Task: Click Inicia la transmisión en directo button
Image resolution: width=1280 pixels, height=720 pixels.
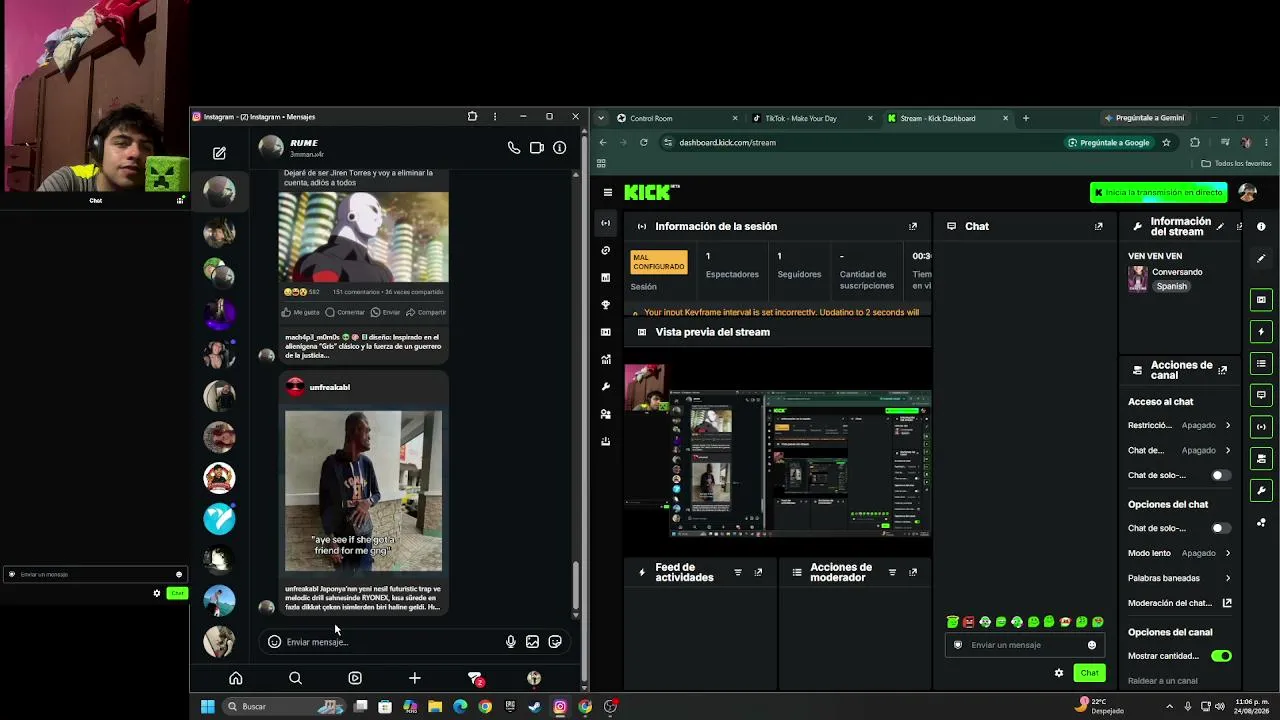Action: [x=1159, y=192]
